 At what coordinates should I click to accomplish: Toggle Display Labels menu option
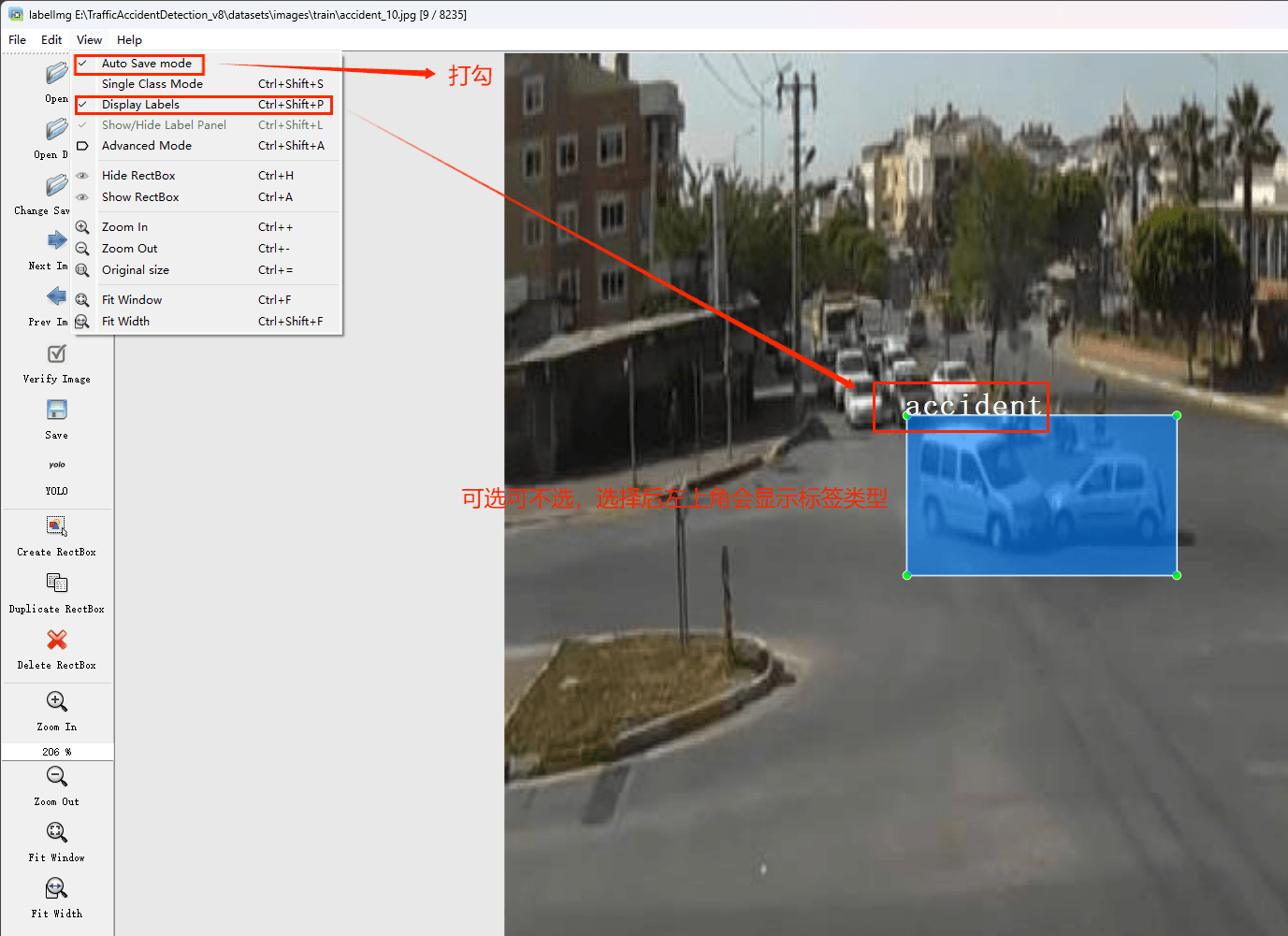(x=140, y=105)
